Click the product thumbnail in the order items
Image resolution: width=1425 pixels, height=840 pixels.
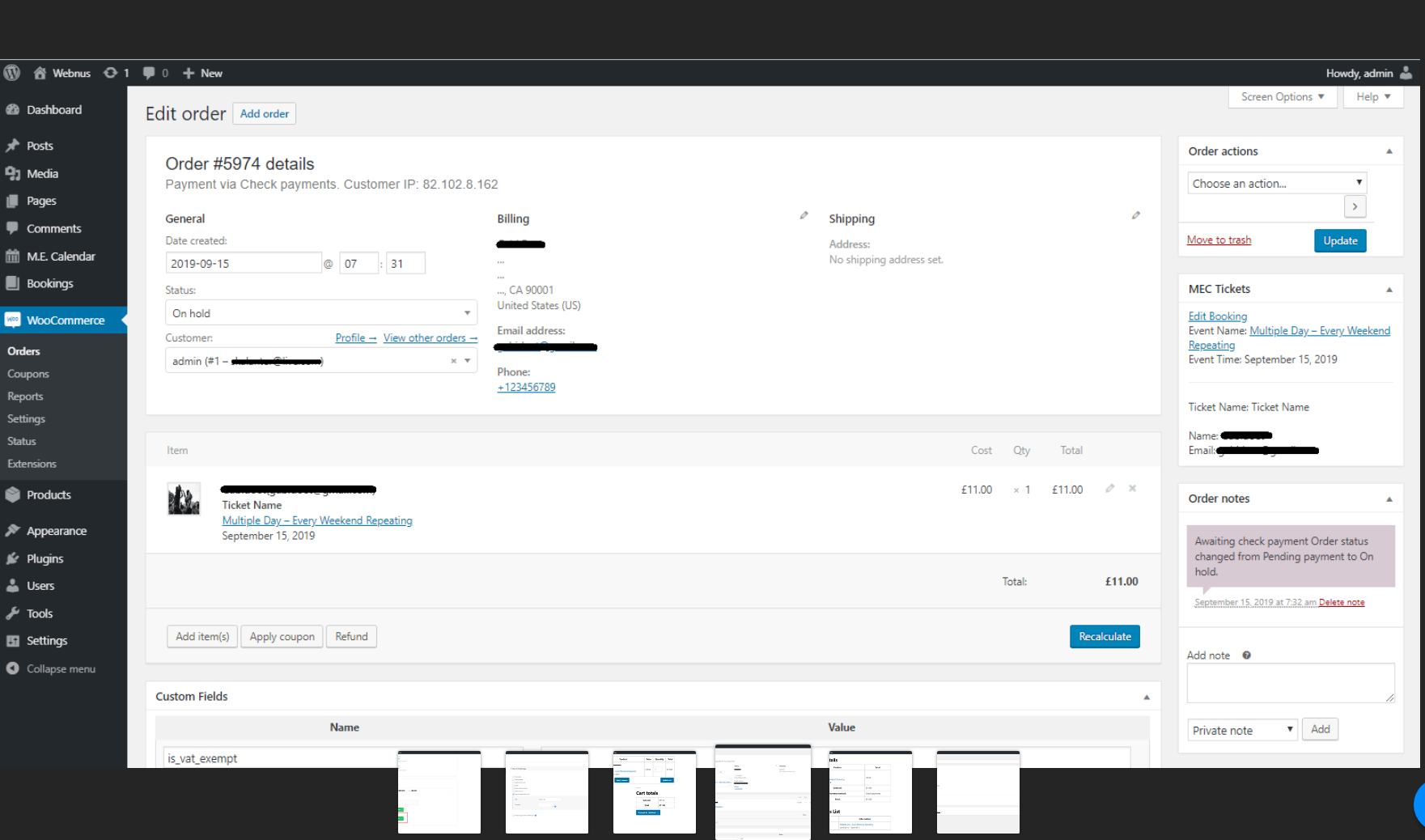tap(184, 498)
